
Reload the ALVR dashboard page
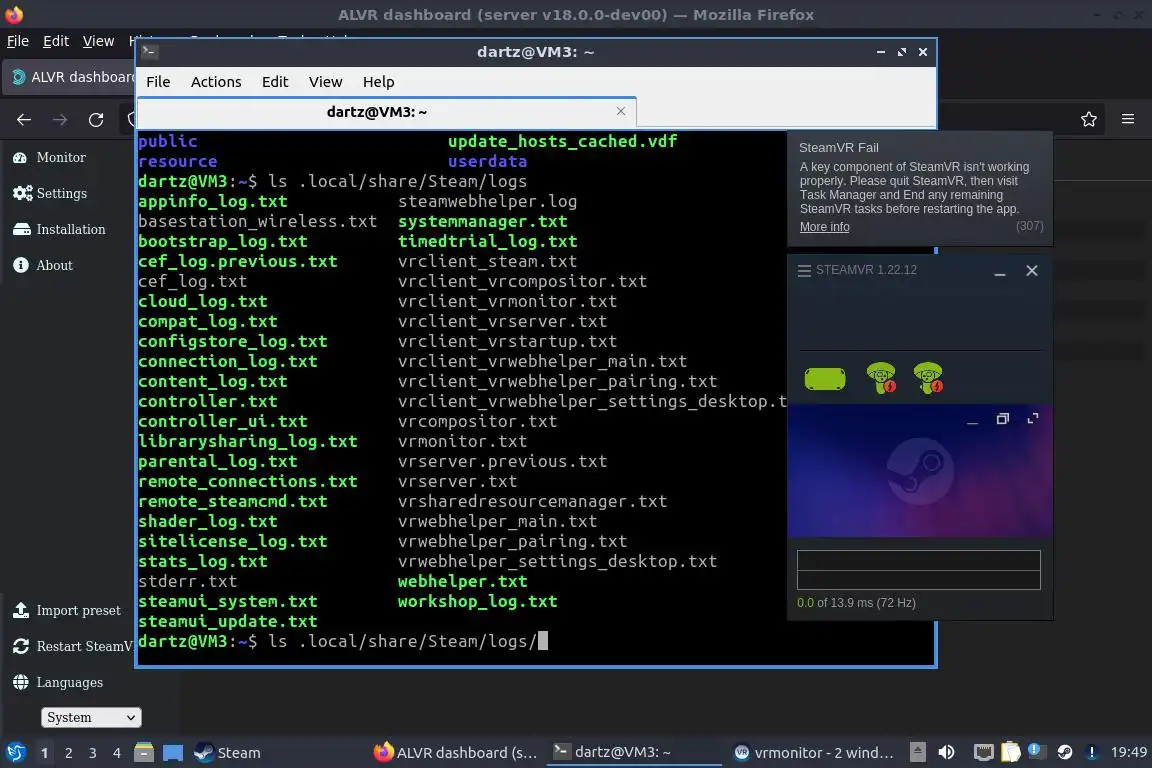96,119
